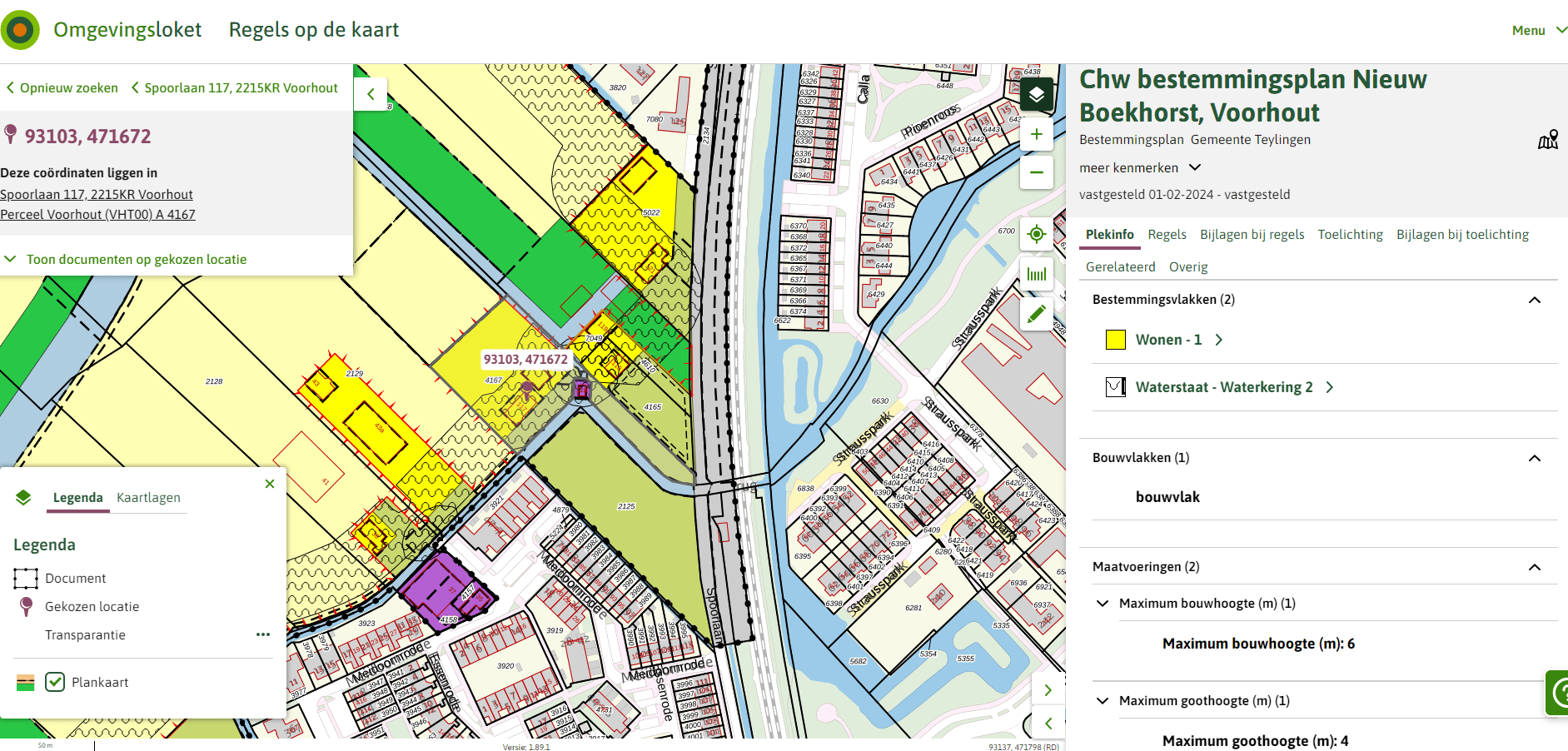The height and width of the screenshot is (751, 1568).
Task: Open the measure tool on map
Action: pyautogui.click(x=1036, y=274)
